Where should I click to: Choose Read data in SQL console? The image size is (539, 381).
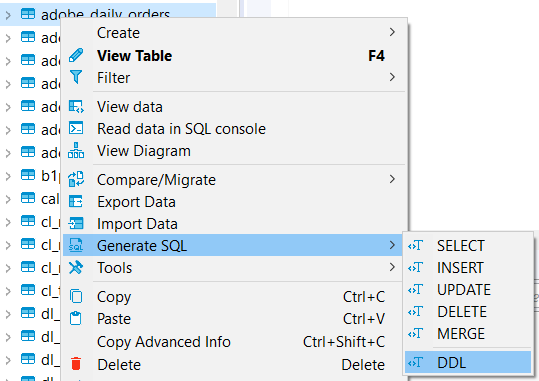click(233, 129)
